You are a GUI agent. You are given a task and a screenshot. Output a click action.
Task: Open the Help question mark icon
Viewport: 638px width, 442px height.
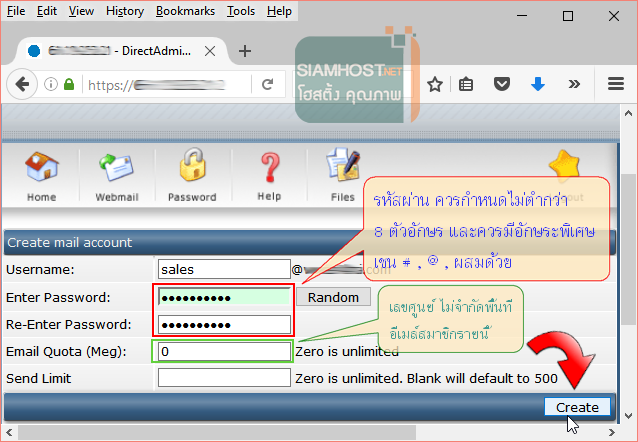pos(269,173)
